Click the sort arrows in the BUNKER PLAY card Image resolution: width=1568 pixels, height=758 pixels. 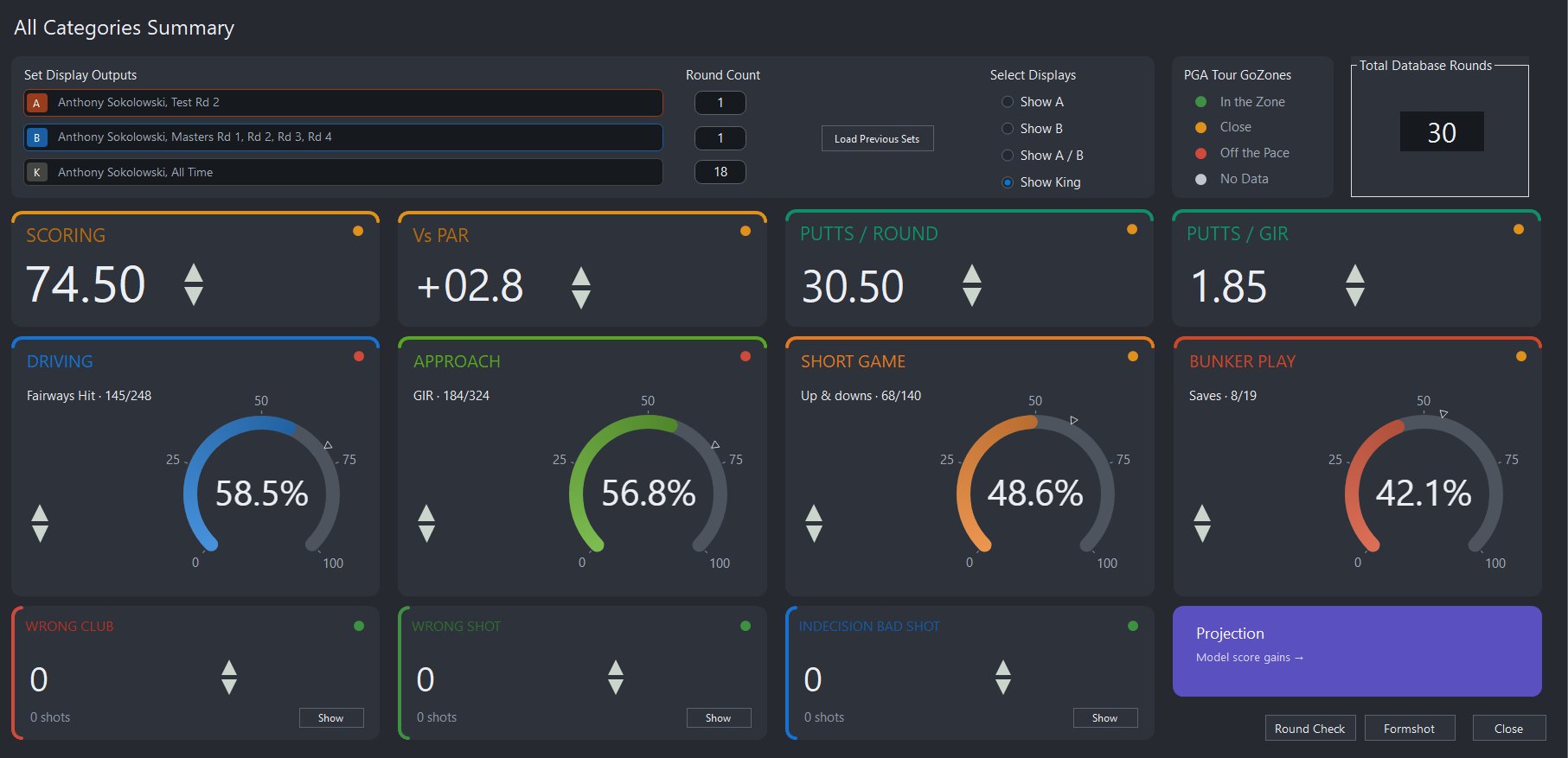coord(1202,524)
